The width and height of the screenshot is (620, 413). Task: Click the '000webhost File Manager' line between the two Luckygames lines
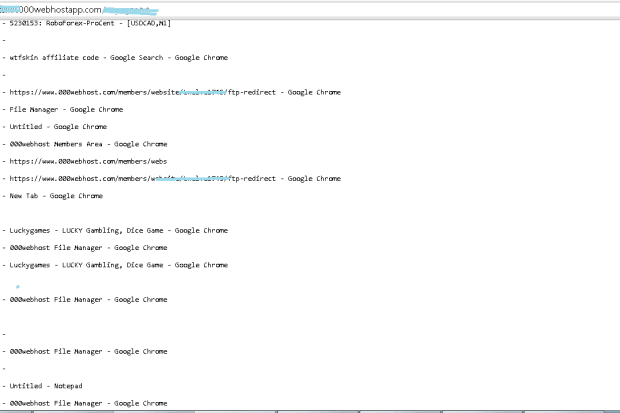(x=88, y=248)
